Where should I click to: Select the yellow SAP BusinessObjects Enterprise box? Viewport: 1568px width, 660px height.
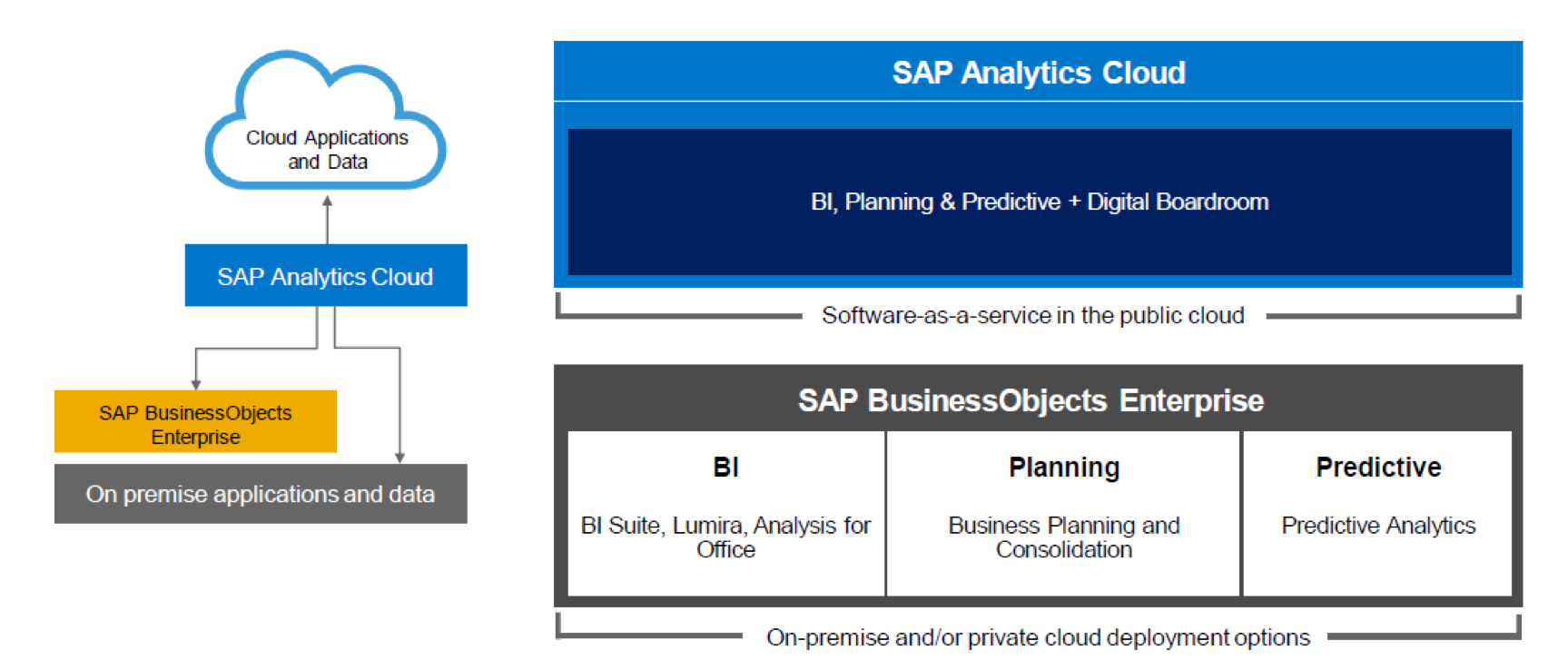(195, 423)
